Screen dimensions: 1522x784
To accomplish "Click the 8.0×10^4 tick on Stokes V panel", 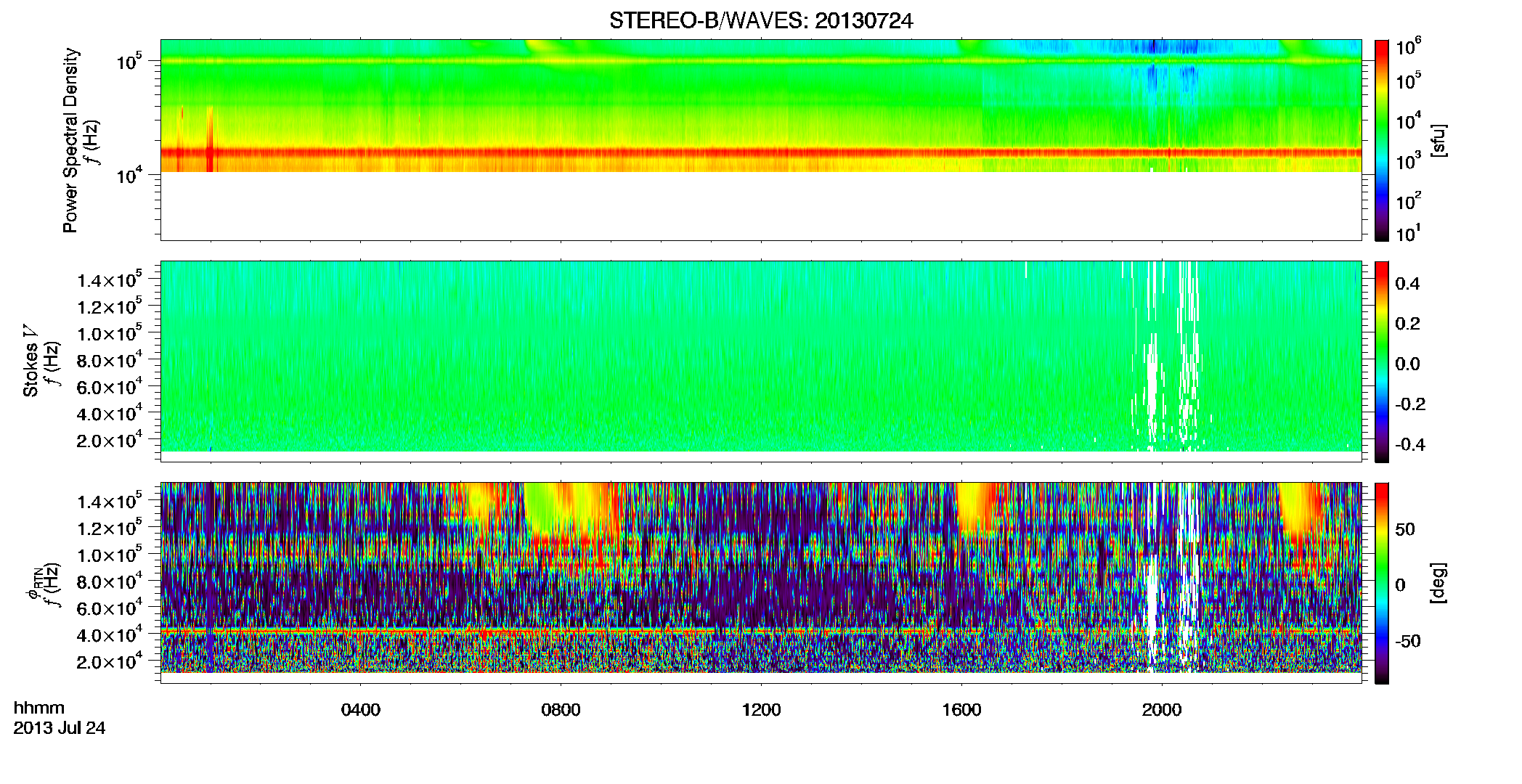I will [x=110, y=359].
